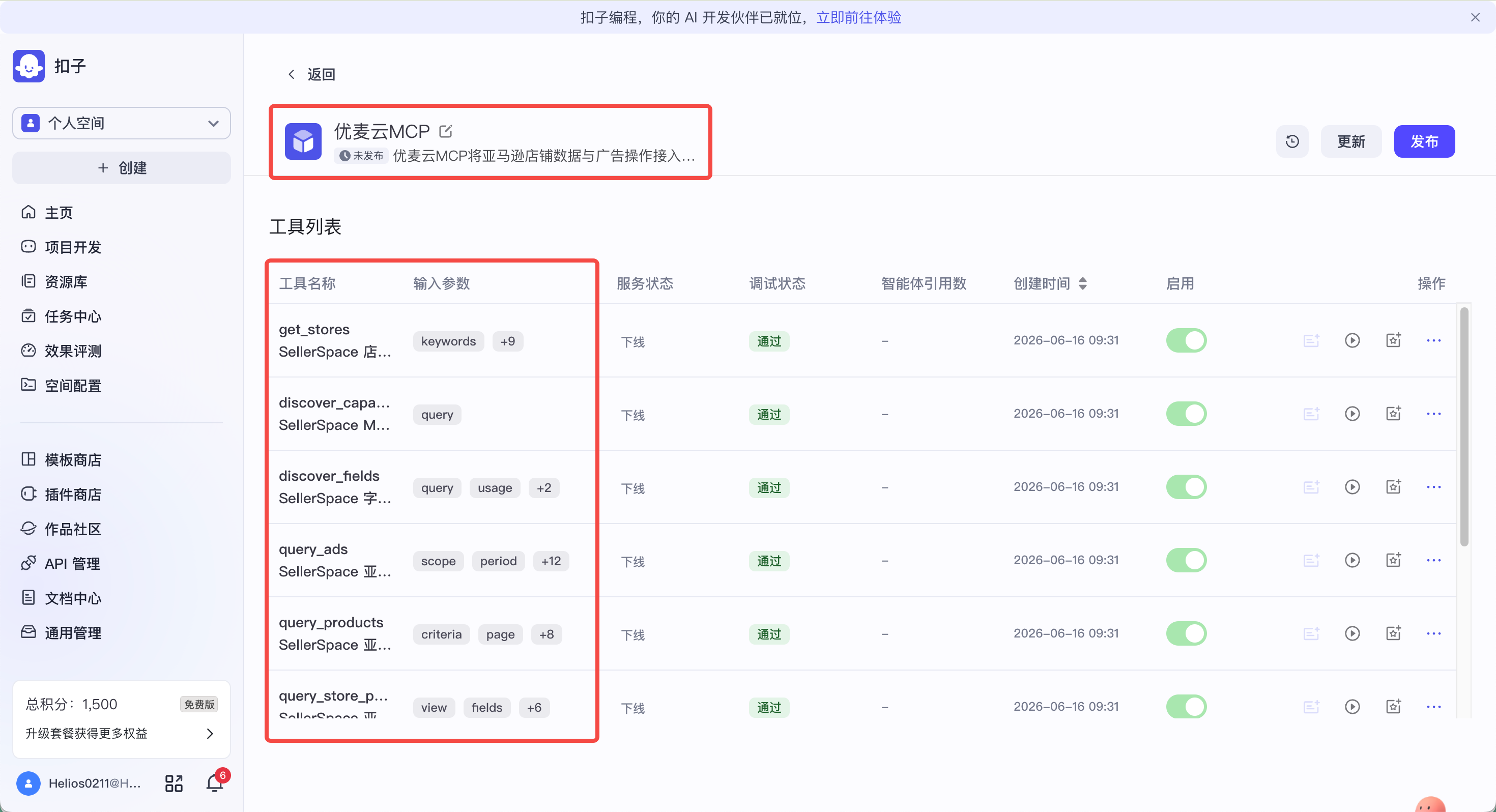Click the get_stores tool name
This screenshot has height=812, width=1496.
[x=314, y=329]
